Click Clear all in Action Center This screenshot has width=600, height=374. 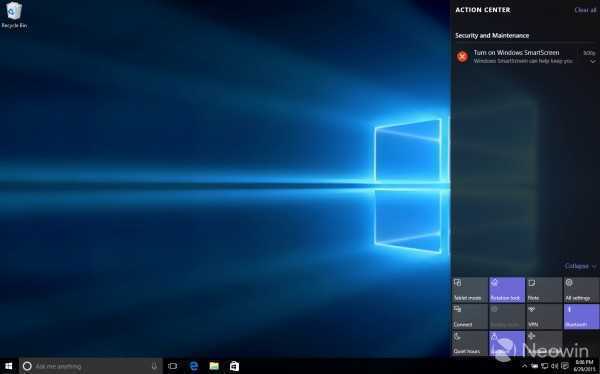point(585,10)
